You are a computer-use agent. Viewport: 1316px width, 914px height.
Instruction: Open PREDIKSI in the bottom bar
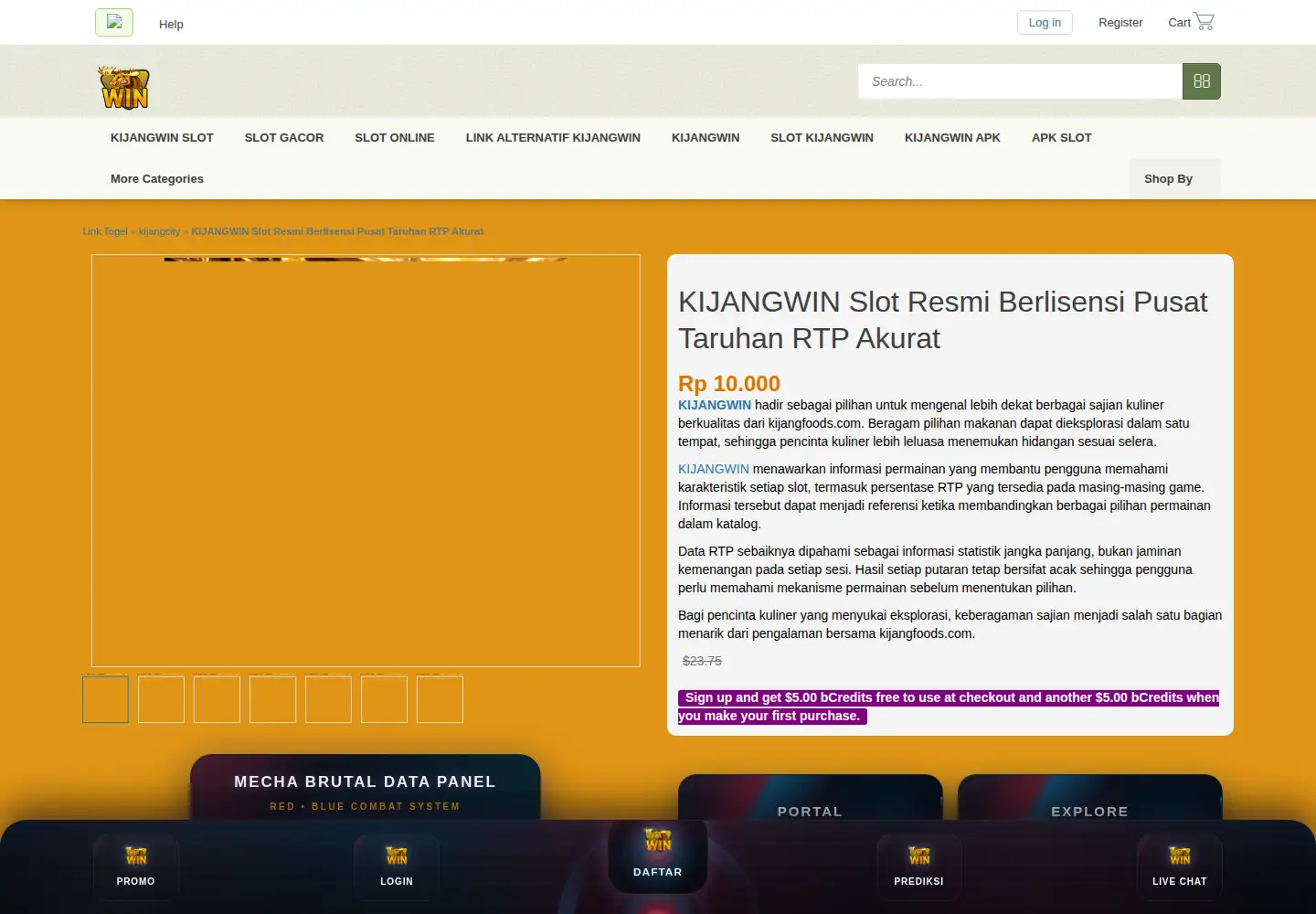pyautogui.click(x=919, y=866)
